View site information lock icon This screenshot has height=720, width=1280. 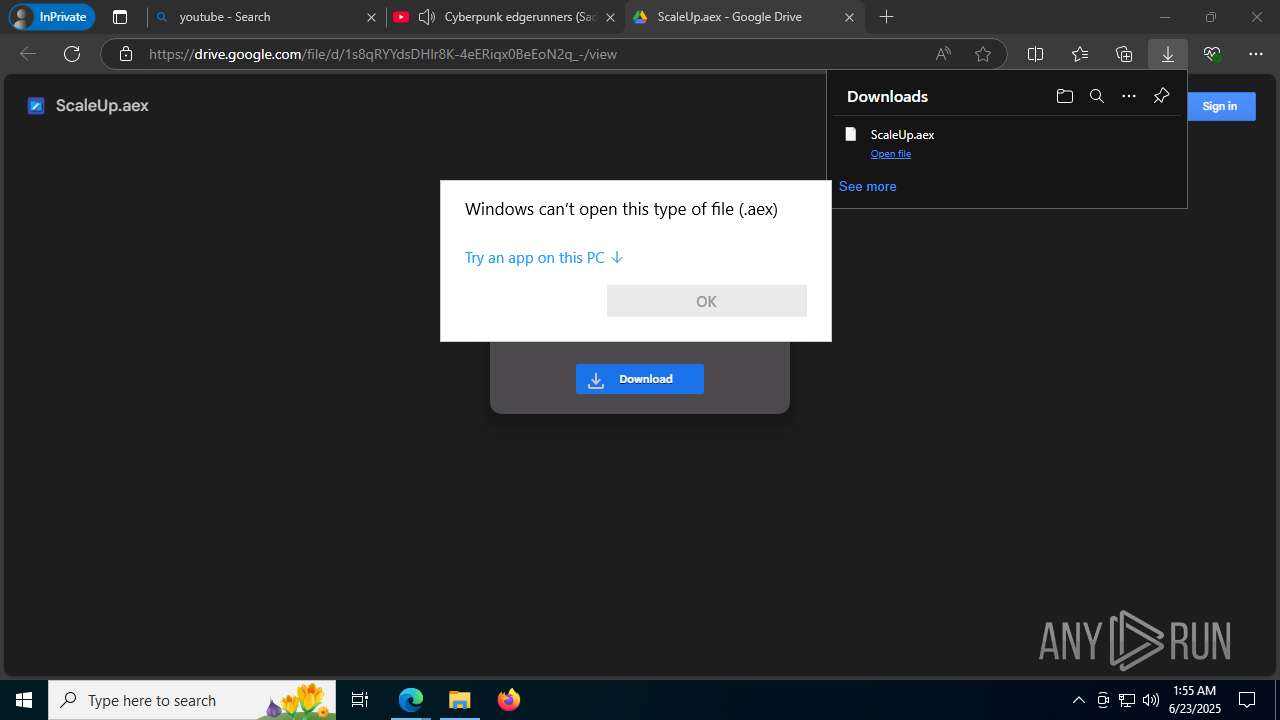(125, 54)
